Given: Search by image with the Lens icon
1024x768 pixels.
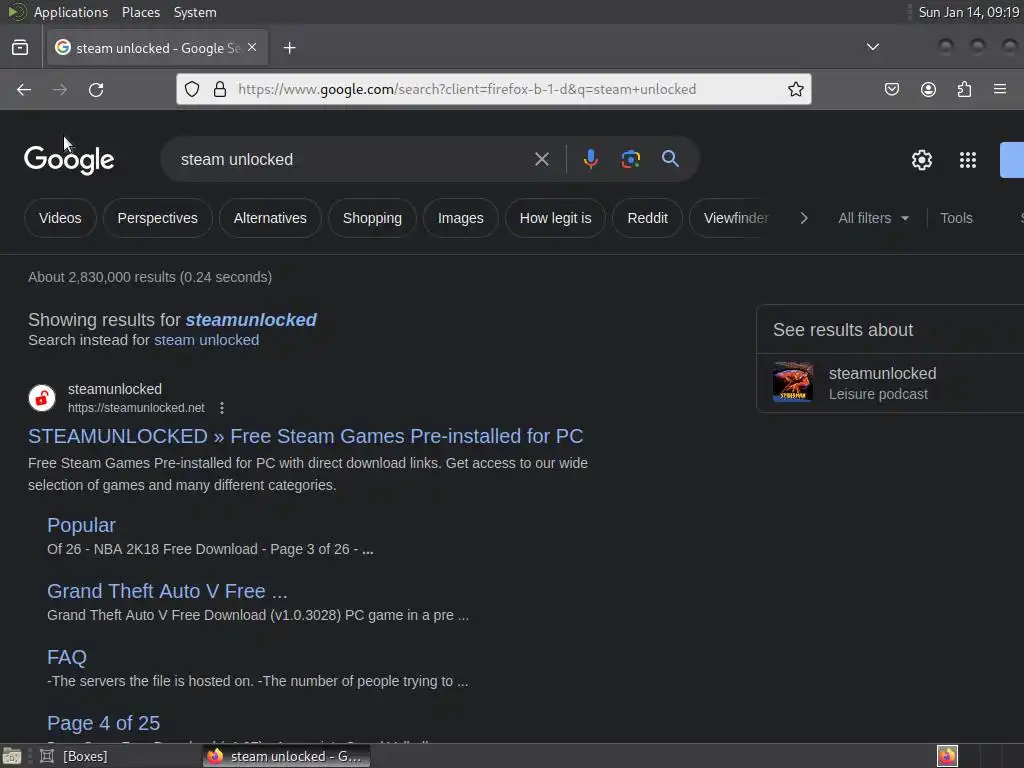Looking at the screenshot, I should [x=630, y=159].
